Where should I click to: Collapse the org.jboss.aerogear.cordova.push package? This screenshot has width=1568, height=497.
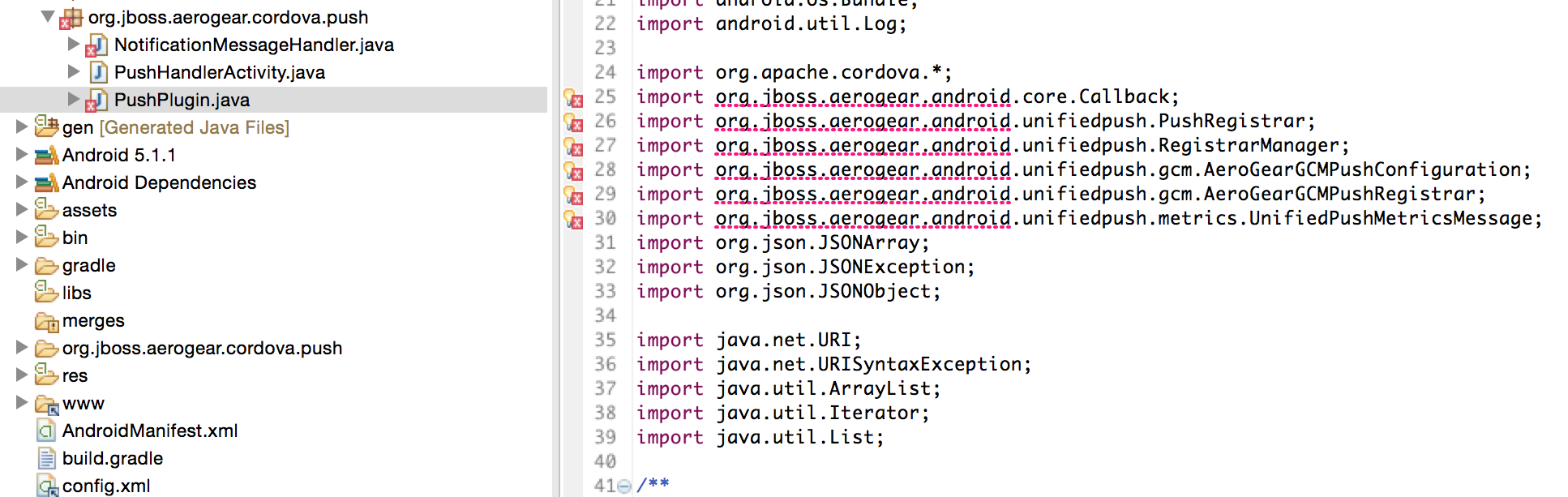click(x=48, y=16)
